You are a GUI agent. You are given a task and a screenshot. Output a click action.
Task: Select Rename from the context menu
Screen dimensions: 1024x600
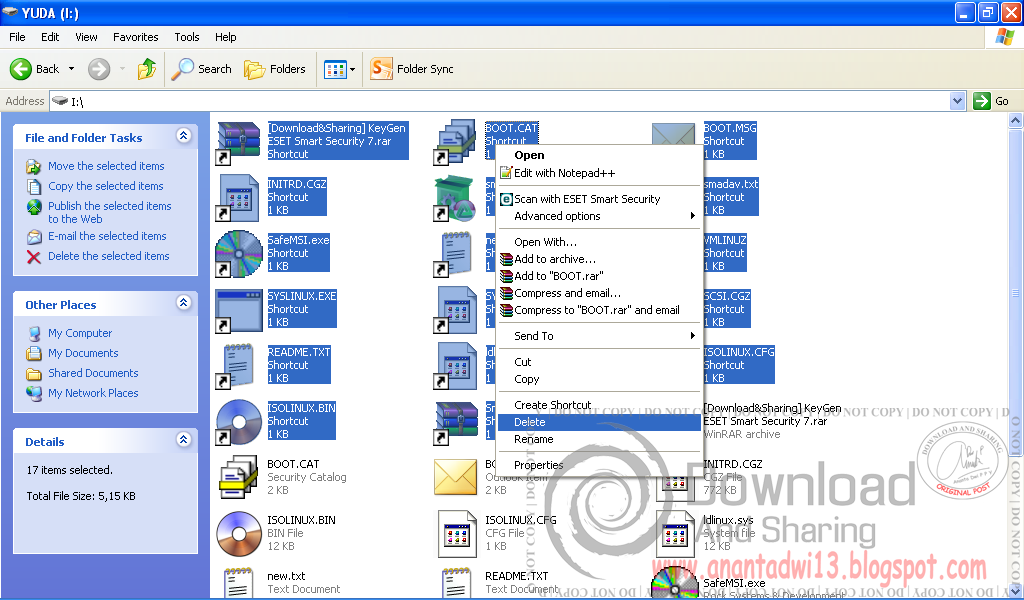533,439
